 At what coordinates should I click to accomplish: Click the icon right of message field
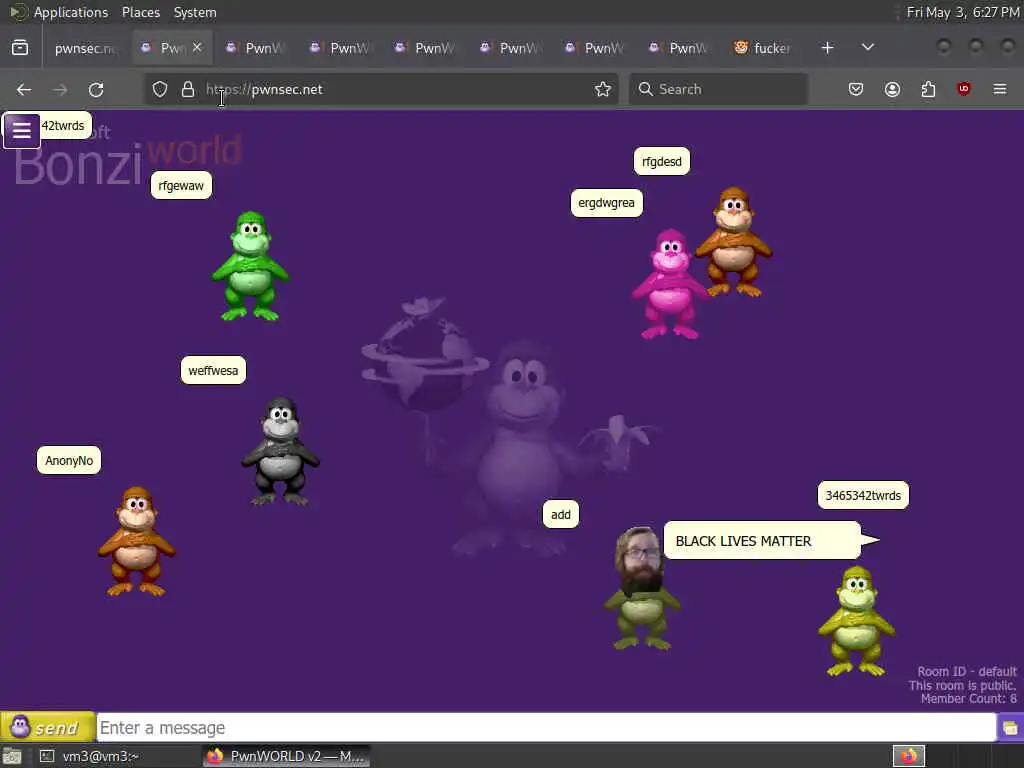coord(1010,728)
